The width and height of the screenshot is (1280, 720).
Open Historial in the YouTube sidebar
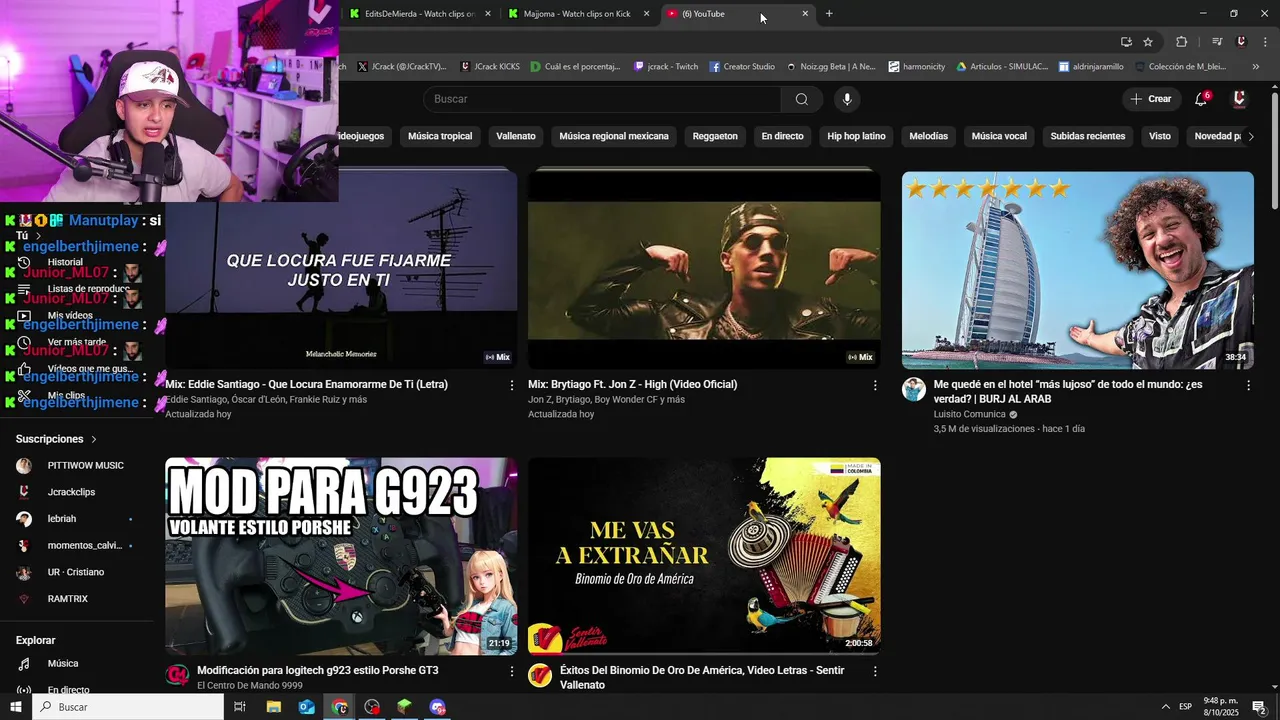coord(65,262)
